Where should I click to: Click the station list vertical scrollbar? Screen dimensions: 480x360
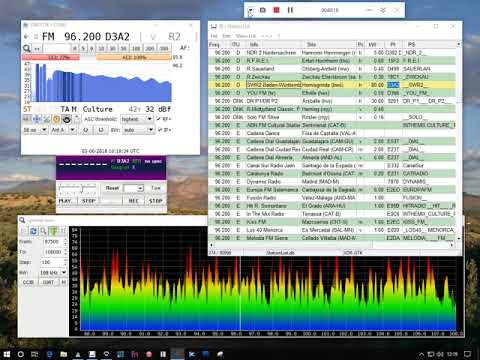click(x=459, y=141)
